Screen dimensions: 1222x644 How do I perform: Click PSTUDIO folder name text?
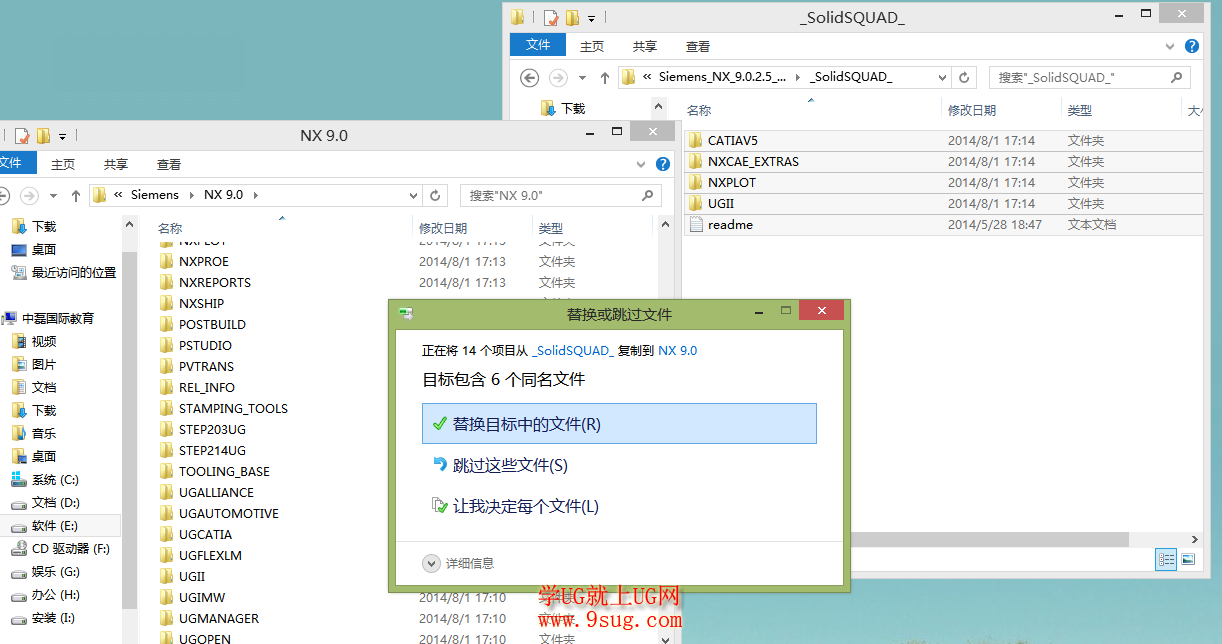point(205,346)
